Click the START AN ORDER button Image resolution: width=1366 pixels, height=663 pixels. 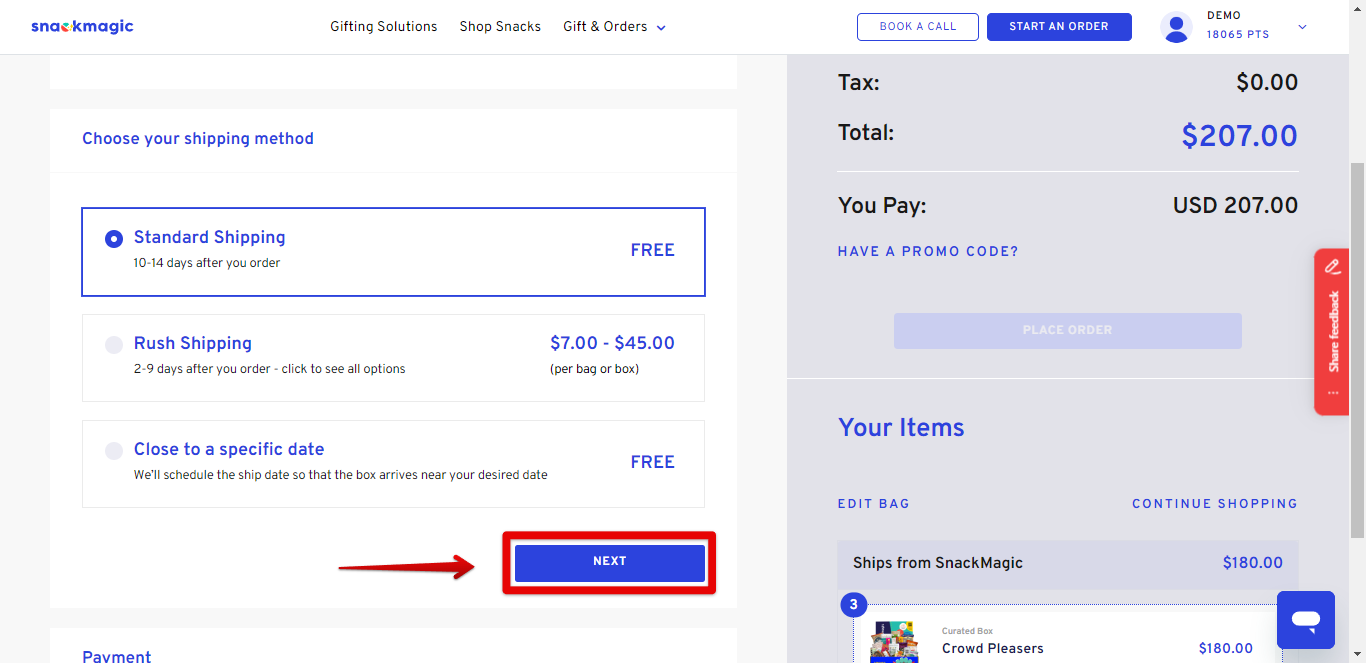[1059, 27]
